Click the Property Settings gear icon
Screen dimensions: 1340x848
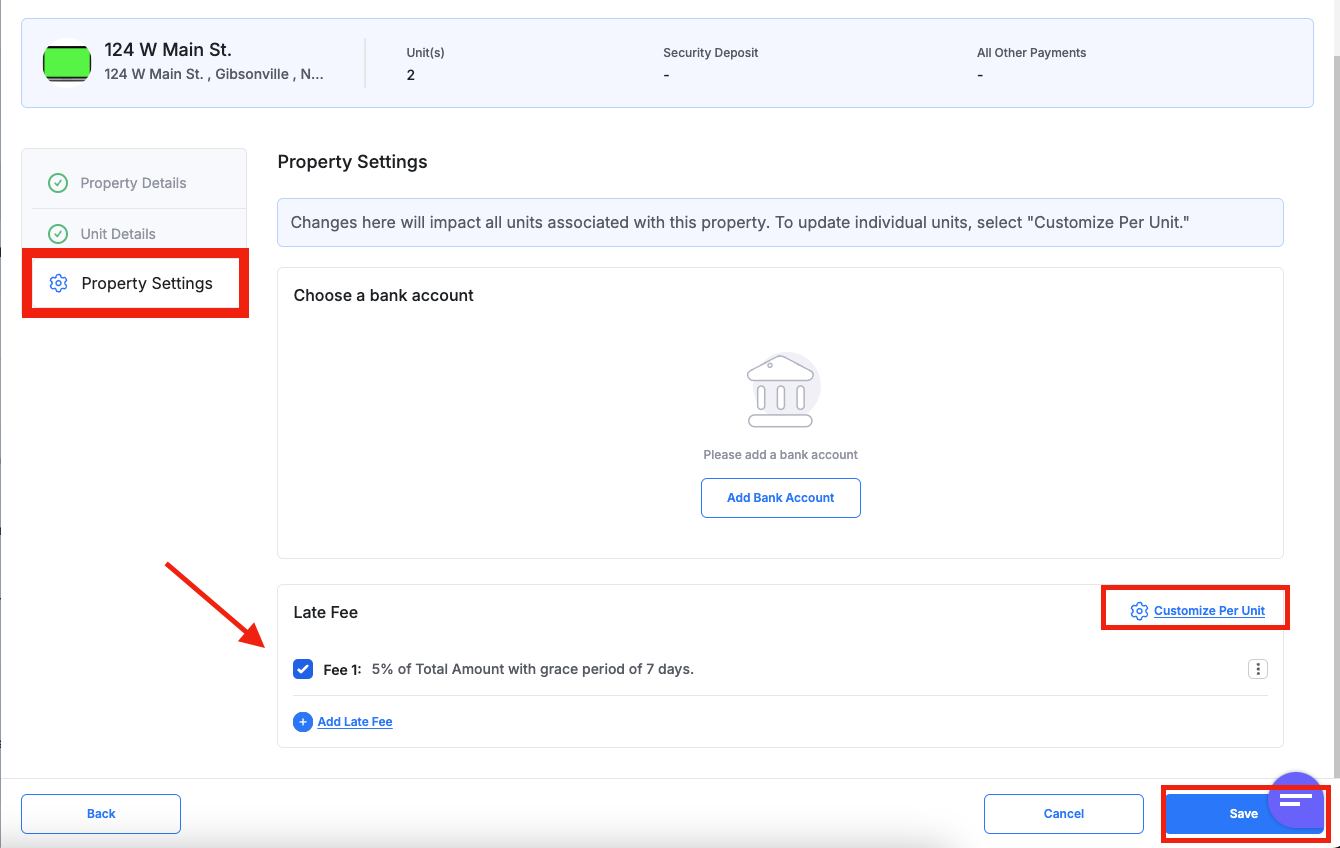click(58, 284)
